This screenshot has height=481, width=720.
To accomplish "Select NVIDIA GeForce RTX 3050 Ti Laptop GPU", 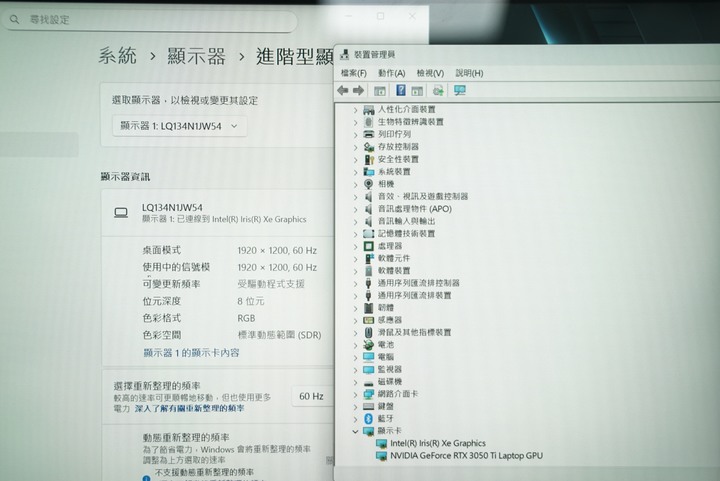I will pyautogui.click(x=467, y=456).
